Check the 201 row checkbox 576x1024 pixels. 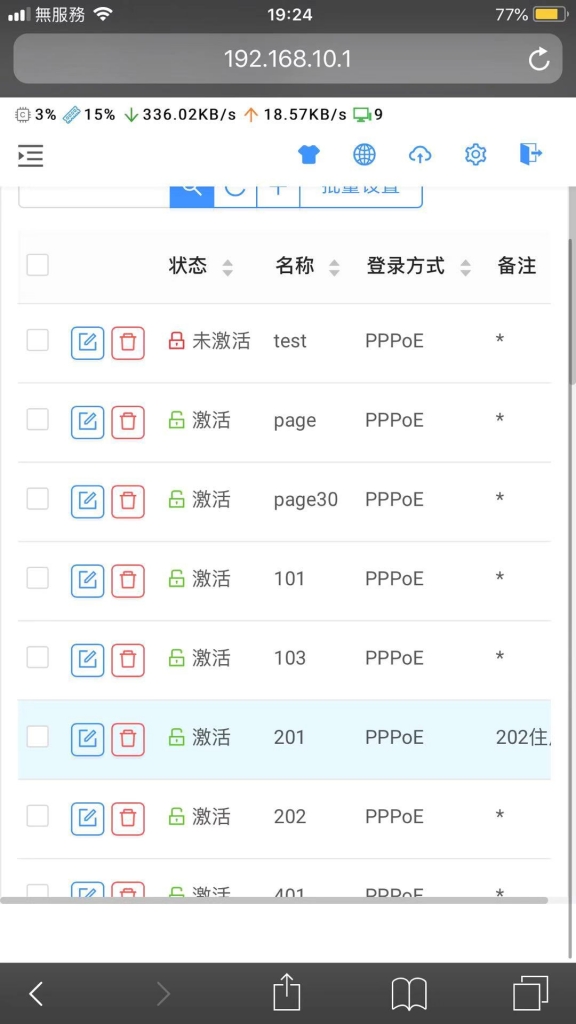tap(37, 737)
